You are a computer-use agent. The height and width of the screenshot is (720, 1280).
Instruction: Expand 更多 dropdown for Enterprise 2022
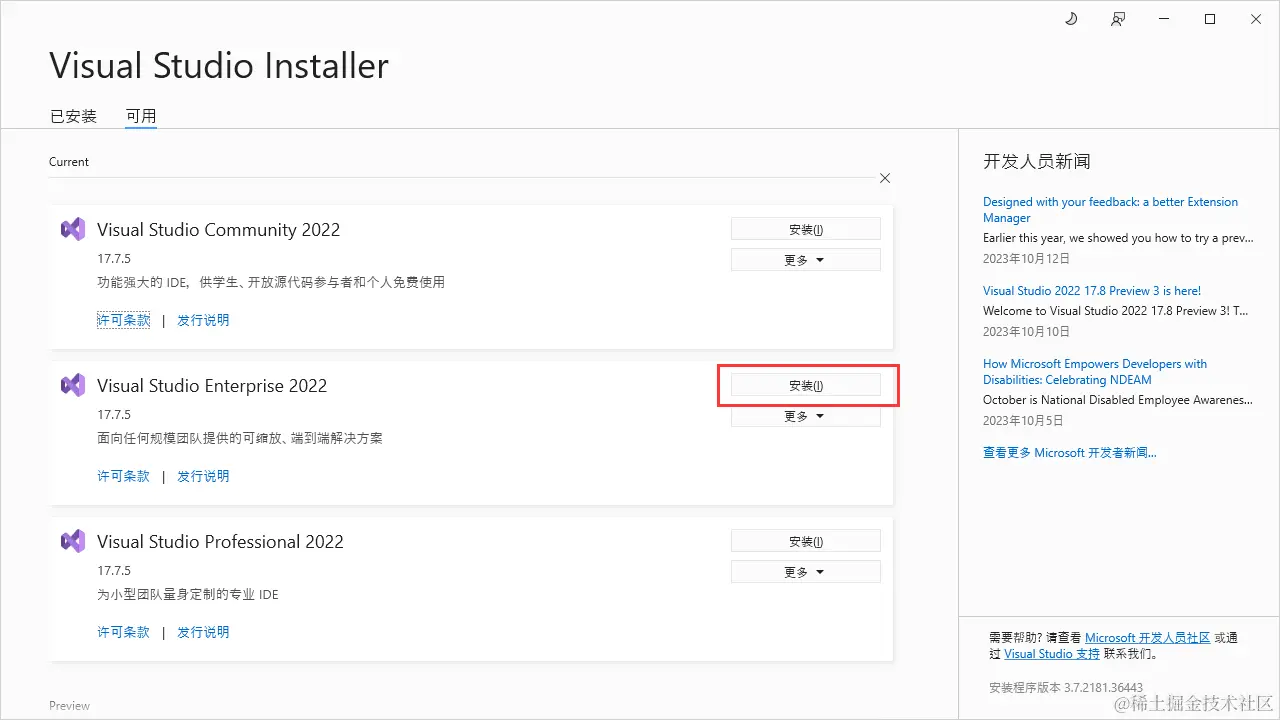[x=806, y=416]
